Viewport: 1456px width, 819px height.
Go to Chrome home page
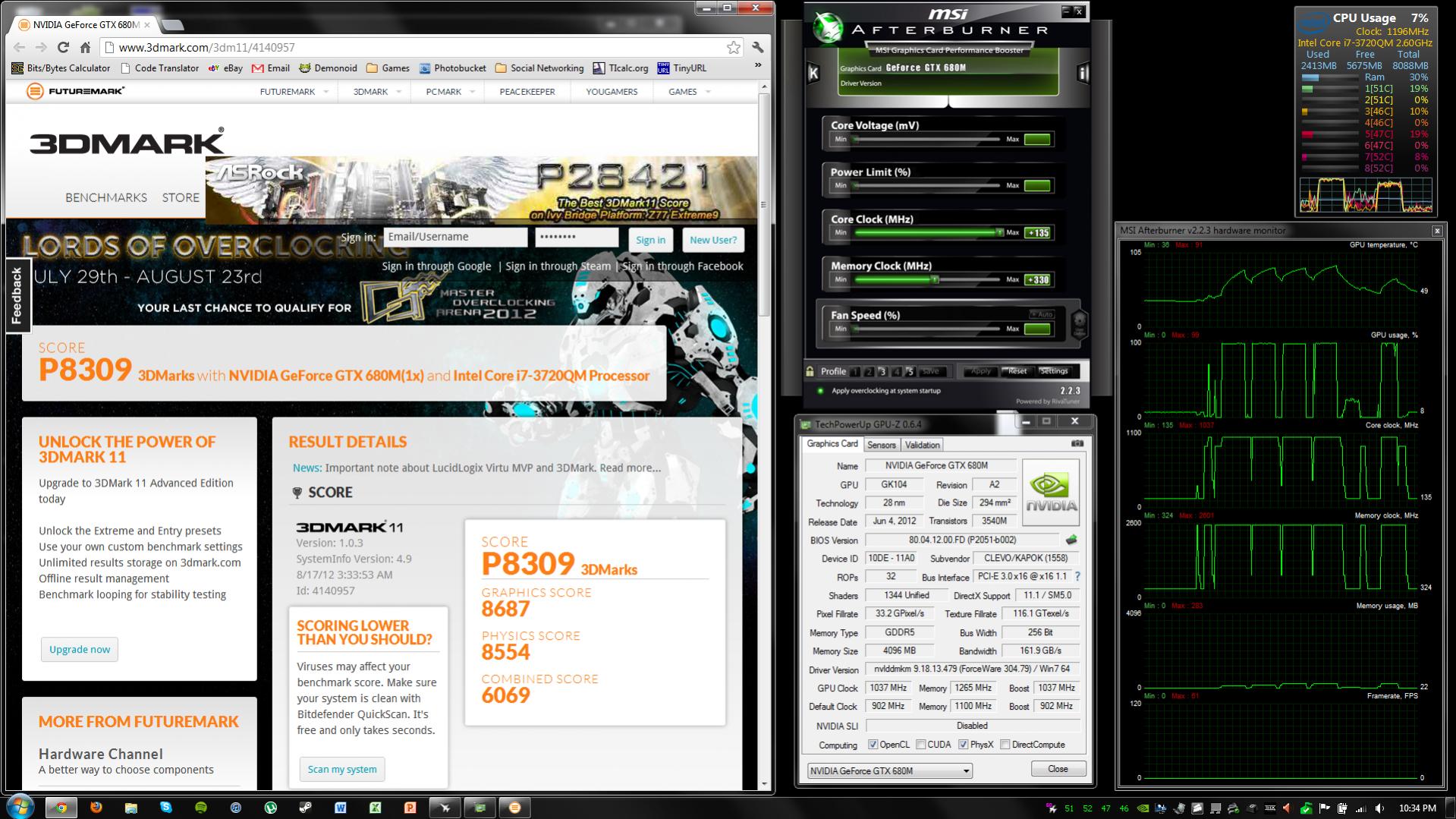click(85, 47)
